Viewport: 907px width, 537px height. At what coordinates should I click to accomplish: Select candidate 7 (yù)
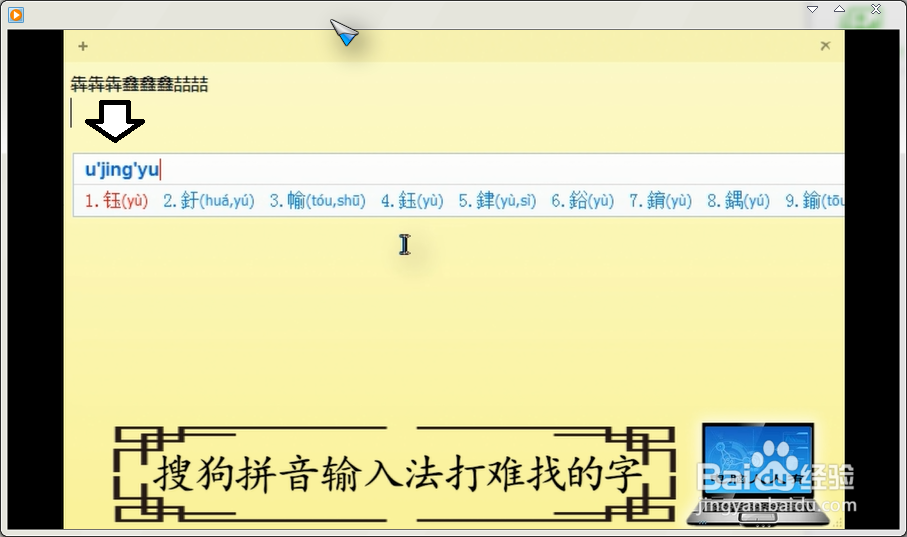[x=661, y=201]
